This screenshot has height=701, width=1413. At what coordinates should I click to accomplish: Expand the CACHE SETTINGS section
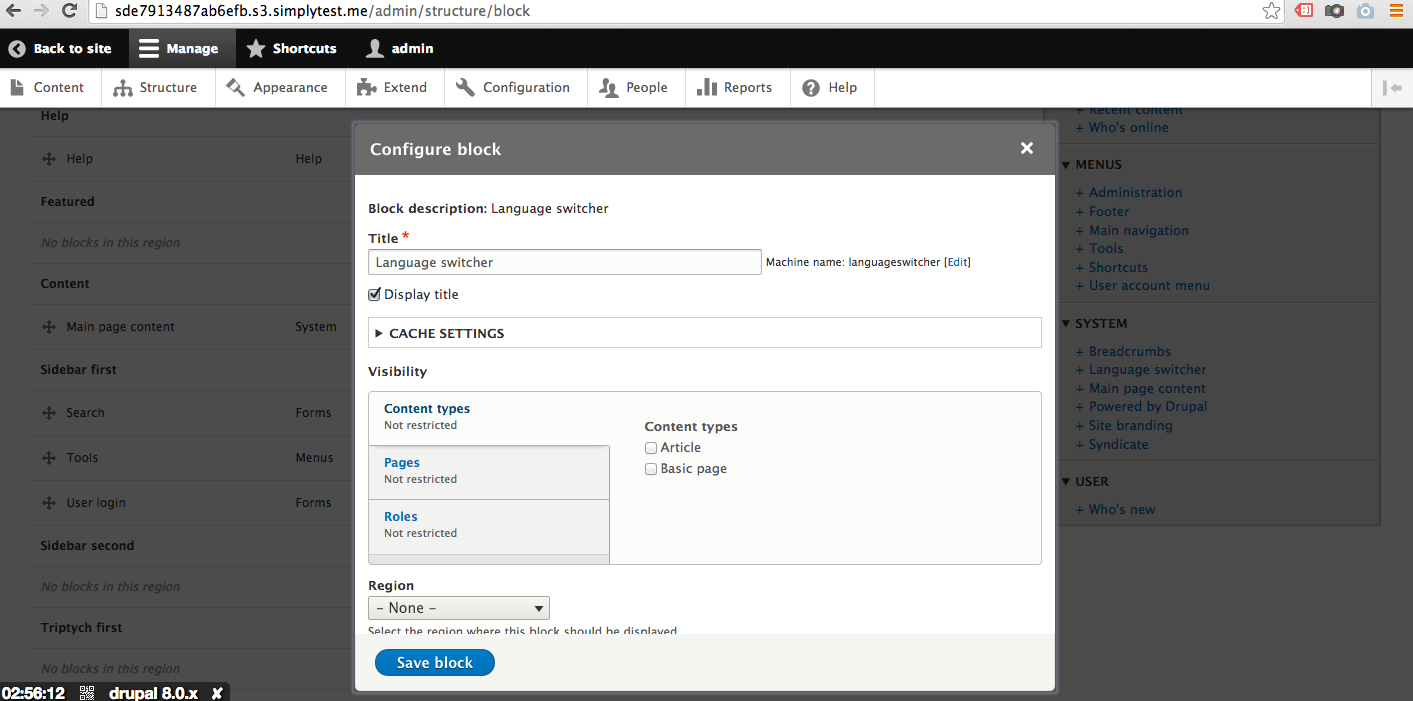pyautogui.click(x=705, y=333)
